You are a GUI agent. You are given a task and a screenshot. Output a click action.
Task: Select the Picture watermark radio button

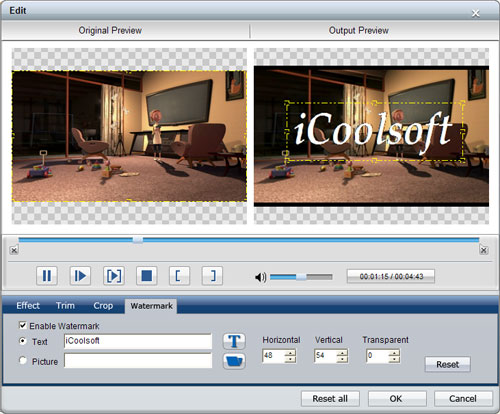[x=23, y=360]
